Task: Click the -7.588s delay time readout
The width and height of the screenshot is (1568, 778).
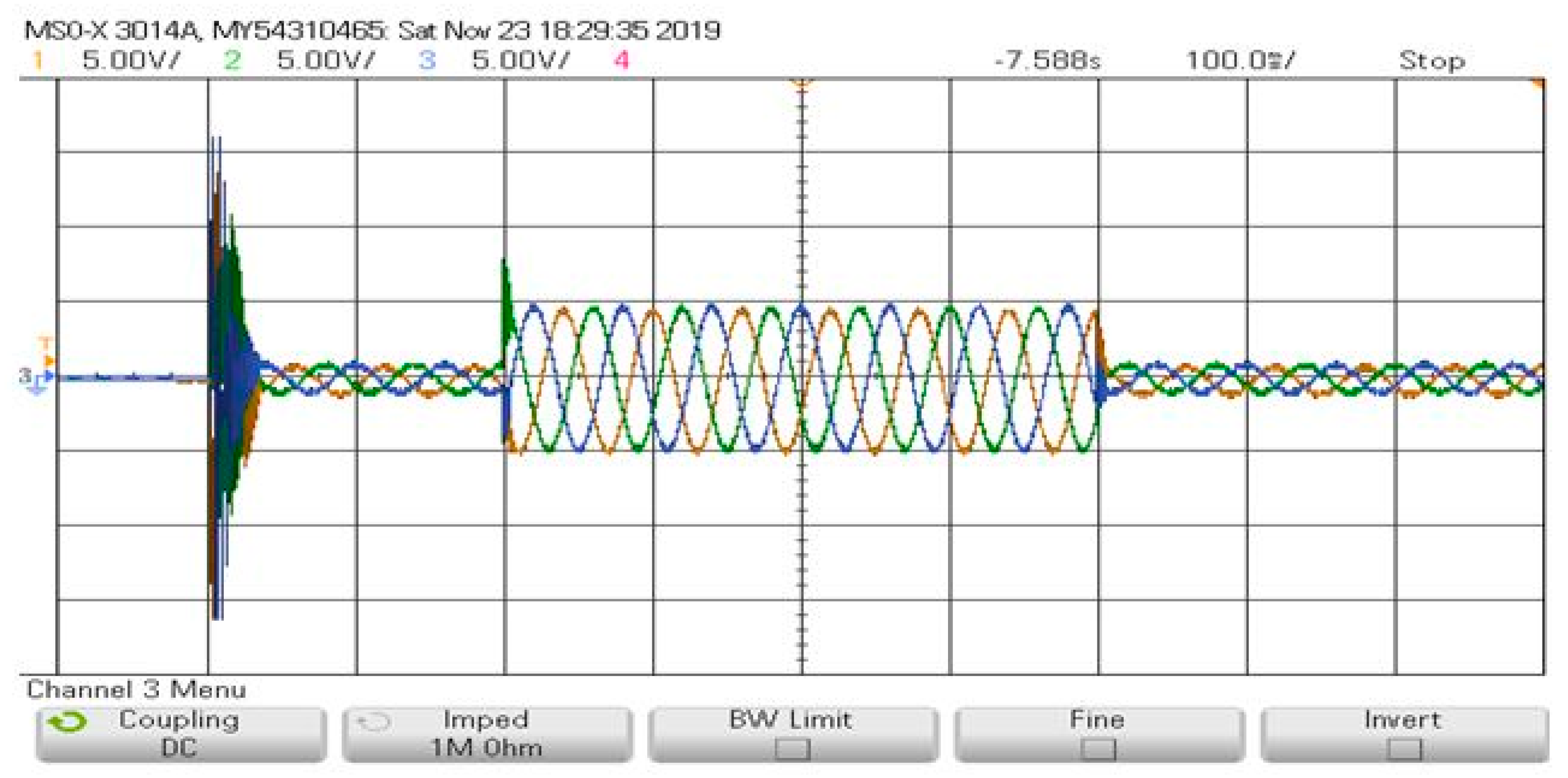Action: click(1047, 61)
